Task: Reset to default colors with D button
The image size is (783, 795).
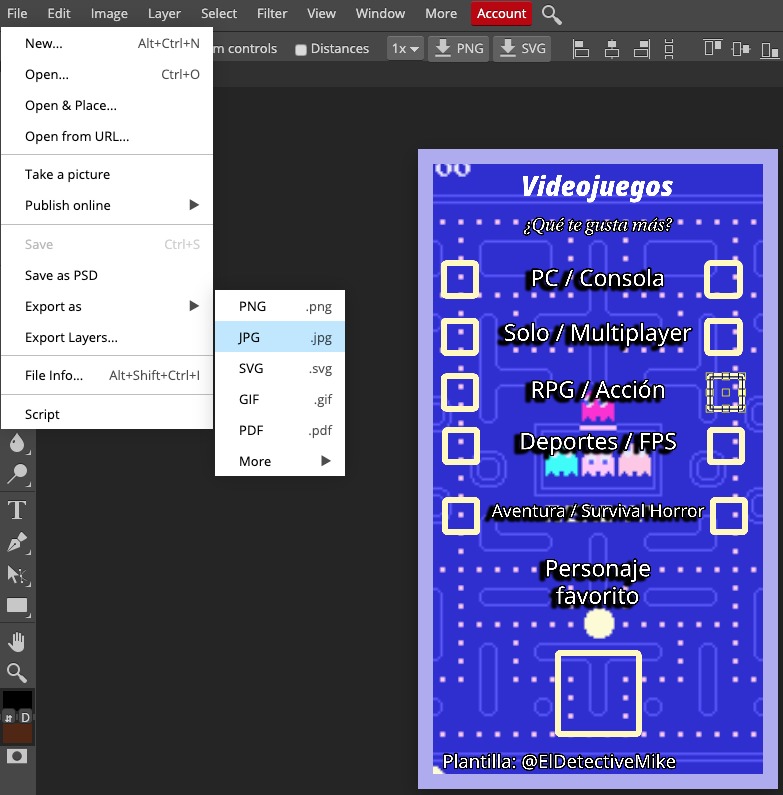Action: pyautogui.click(x=25, y=717)
